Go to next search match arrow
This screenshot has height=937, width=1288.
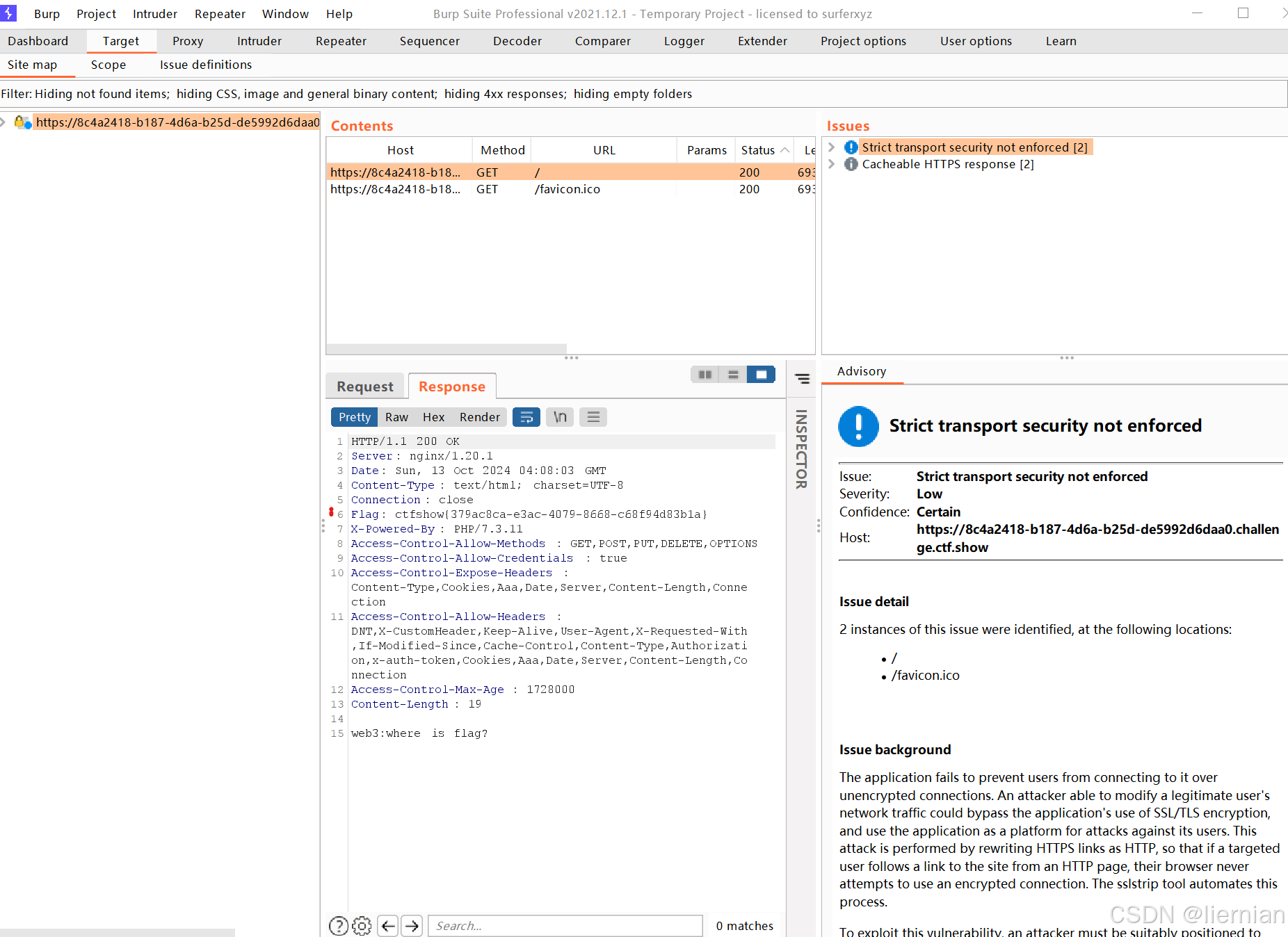coord(412,926)
